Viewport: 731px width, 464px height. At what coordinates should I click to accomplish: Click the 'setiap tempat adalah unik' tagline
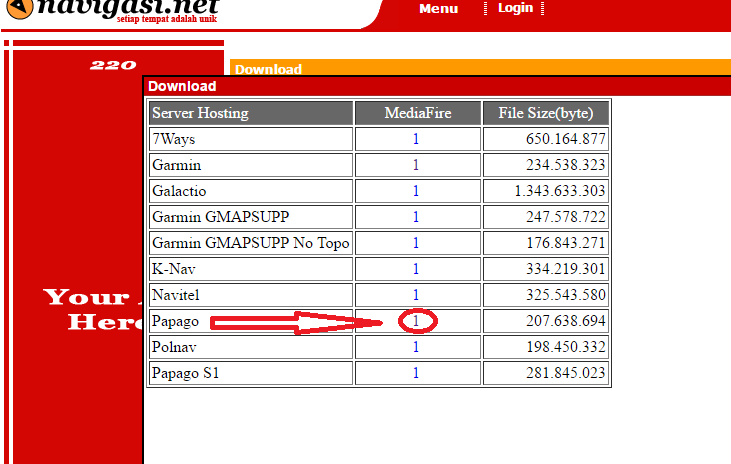(167, 19)
